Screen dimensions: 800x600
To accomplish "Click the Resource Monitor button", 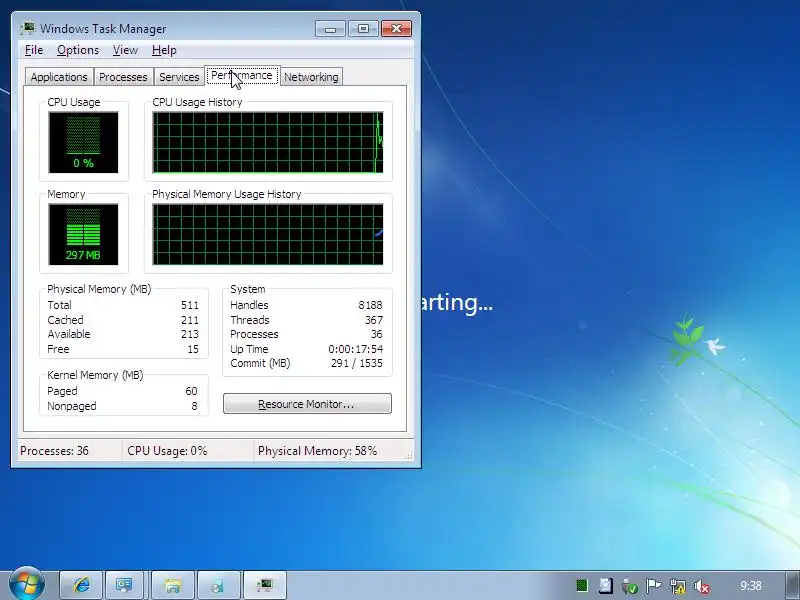I will 307,404.
